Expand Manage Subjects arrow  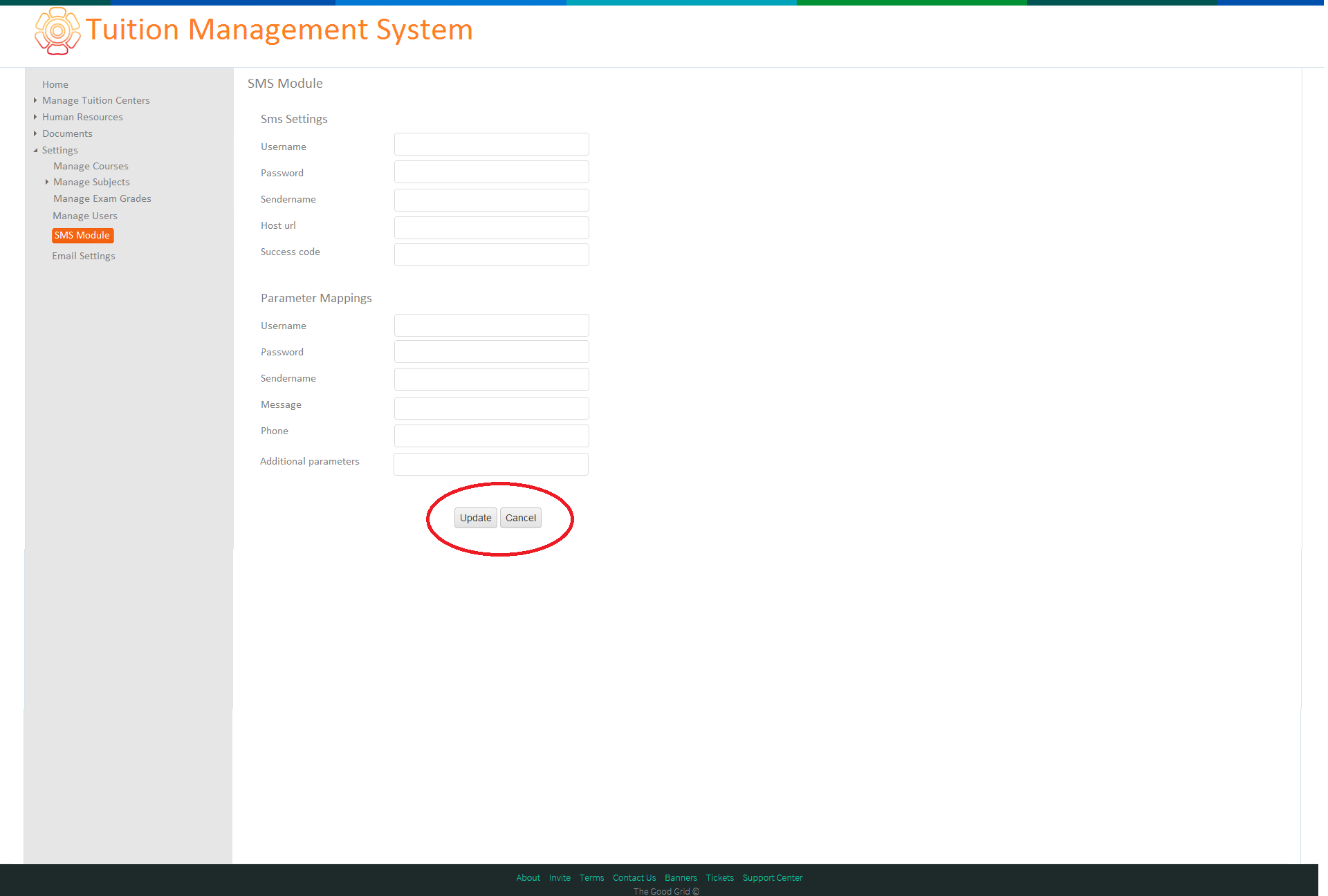click(x=46, y=182)
